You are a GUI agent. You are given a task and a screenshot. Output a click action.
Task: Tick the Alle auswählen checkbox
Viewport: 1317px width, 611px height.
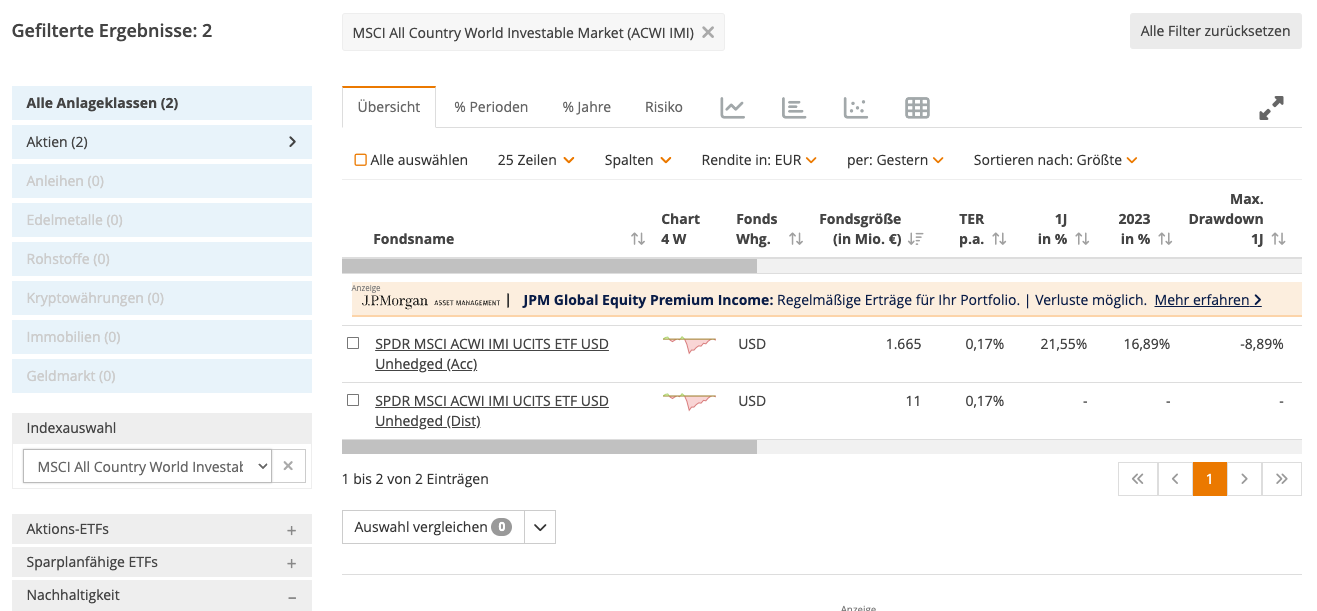(361, 160)
